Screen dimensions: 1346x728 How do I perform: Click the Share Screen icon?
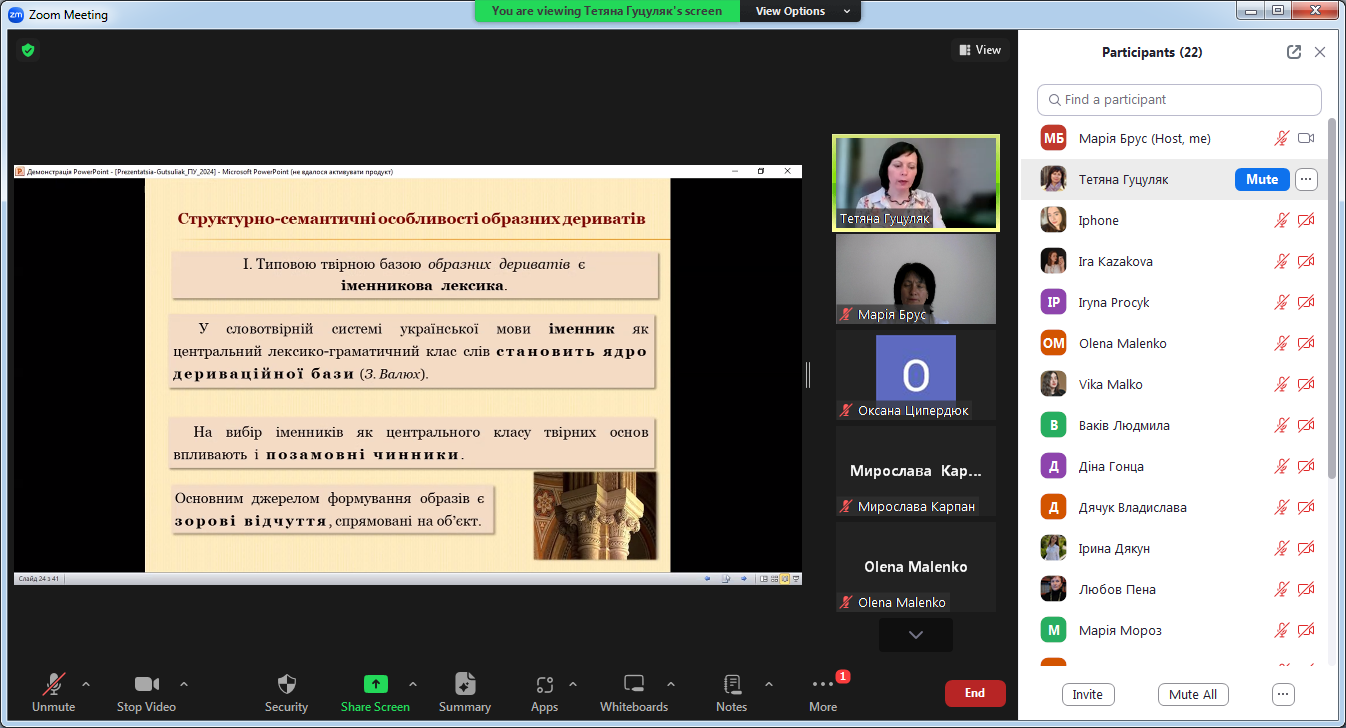(375, 685)
